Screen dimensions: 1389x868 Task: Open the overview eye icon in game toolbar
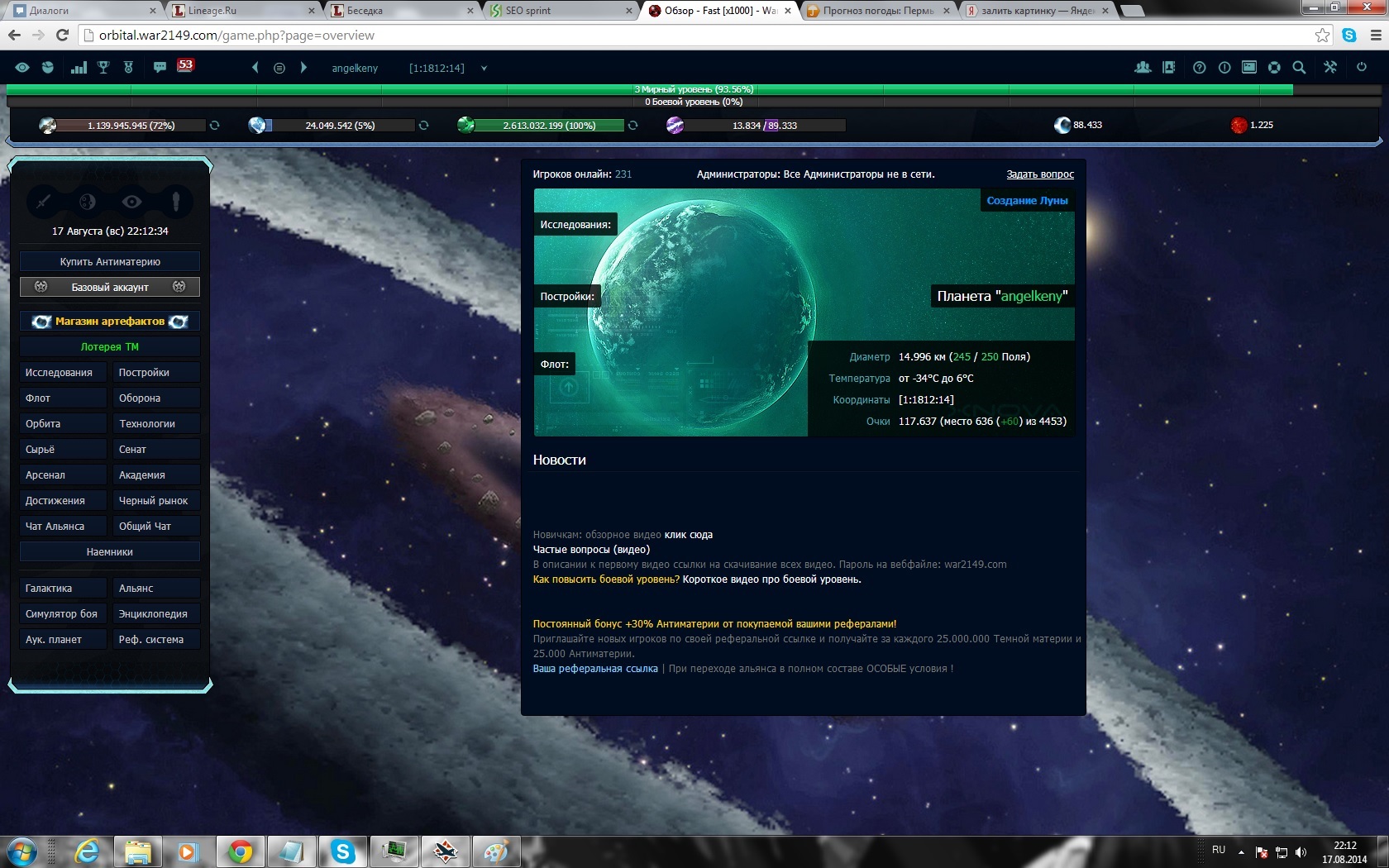pyautogui.click(x=22, y=68)
